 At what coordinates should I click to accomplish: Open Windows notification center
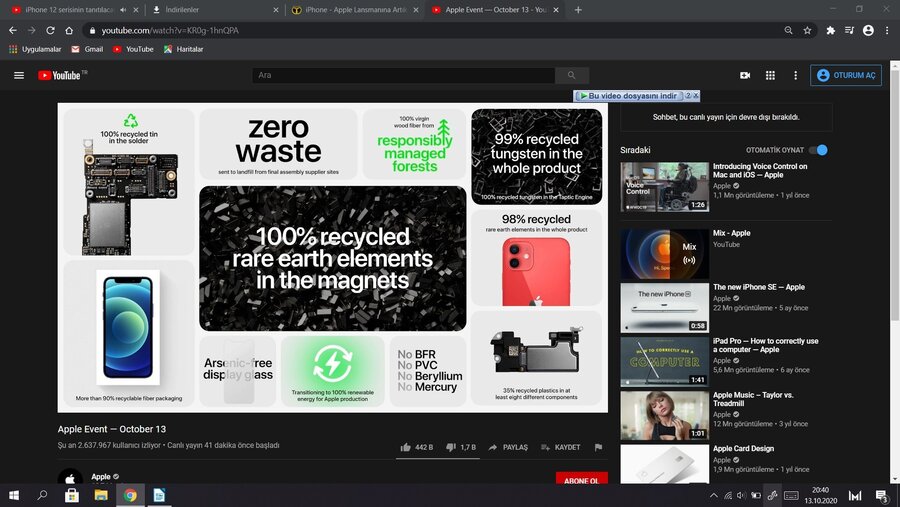coord(882,495)
